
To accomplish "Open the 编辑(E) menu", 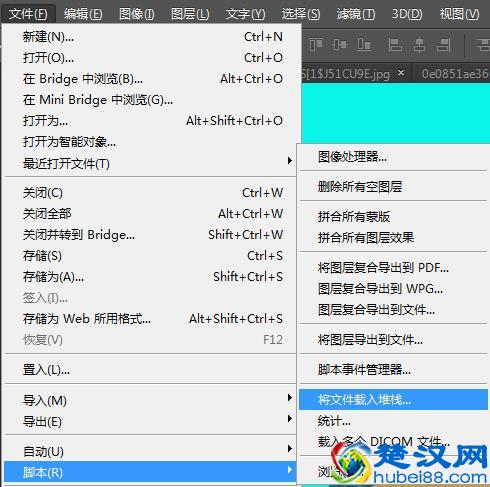I will tap(83, 14).
